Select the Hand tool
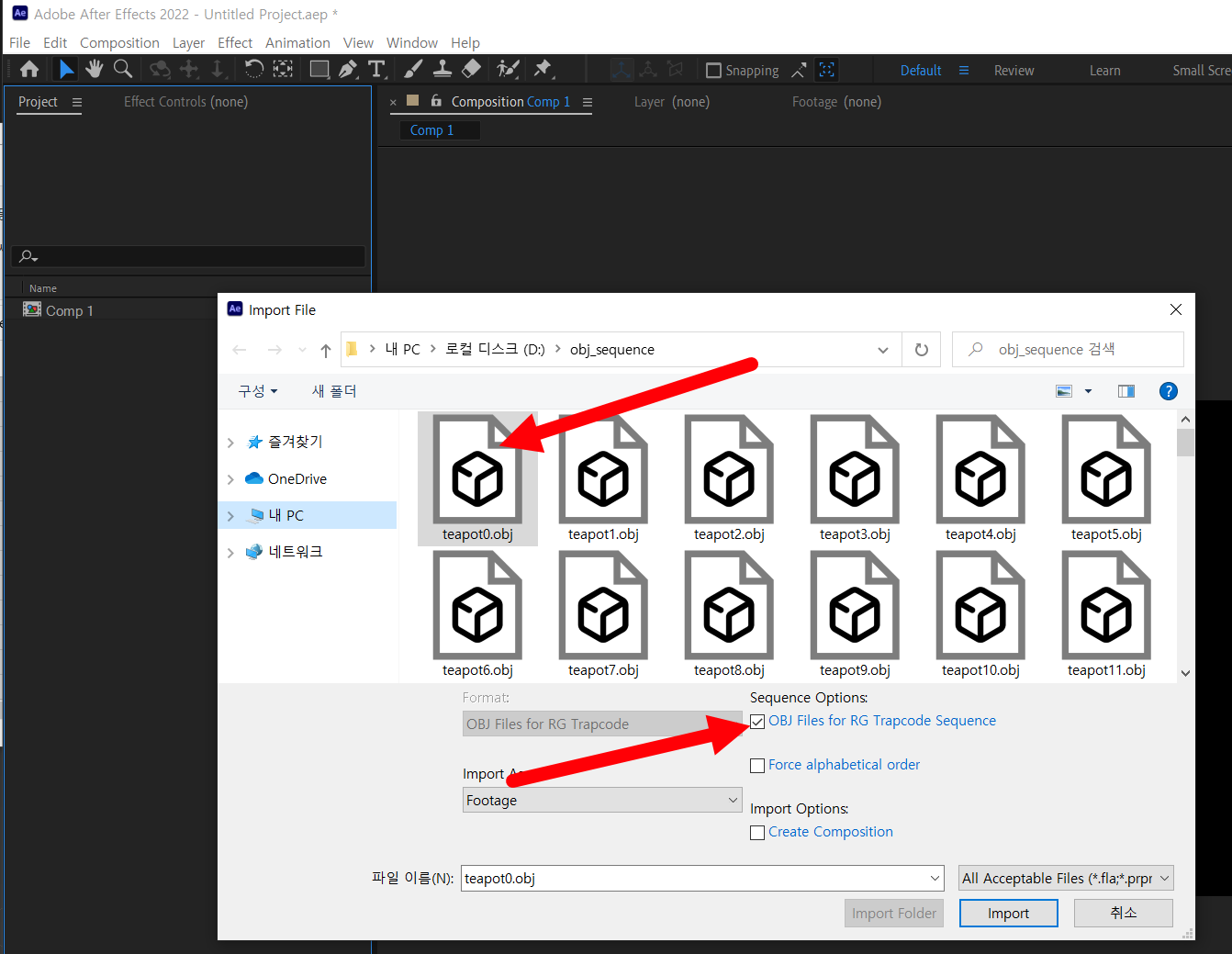 (x=95, y=69)
